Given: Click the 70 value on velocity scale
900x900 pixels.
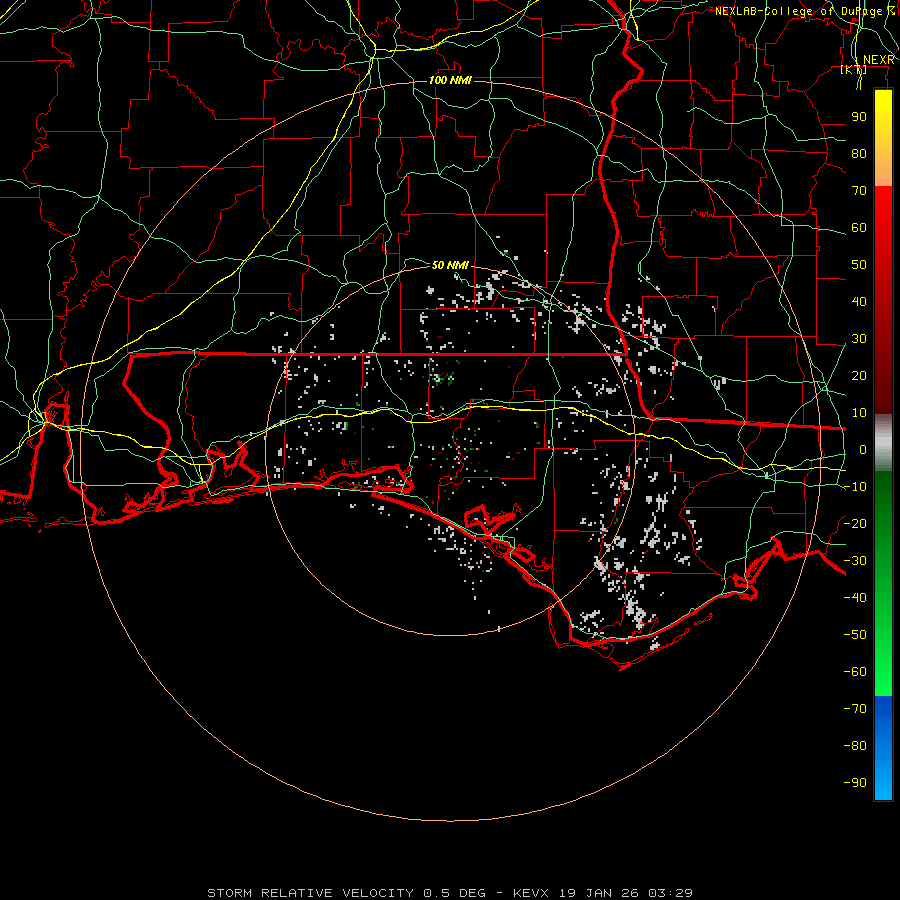Looking at the screenshot, I should tap(859, 191).
